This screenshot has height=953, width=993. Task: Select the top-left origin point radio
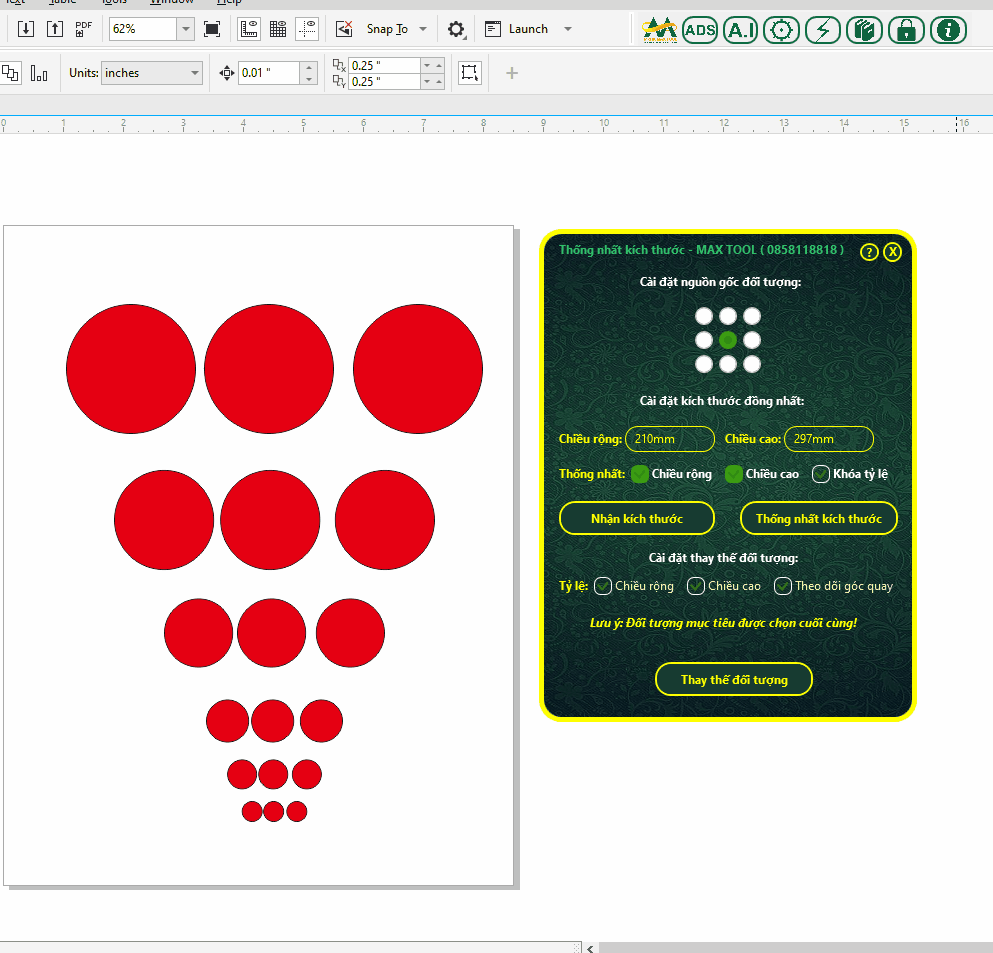[704, 316]
